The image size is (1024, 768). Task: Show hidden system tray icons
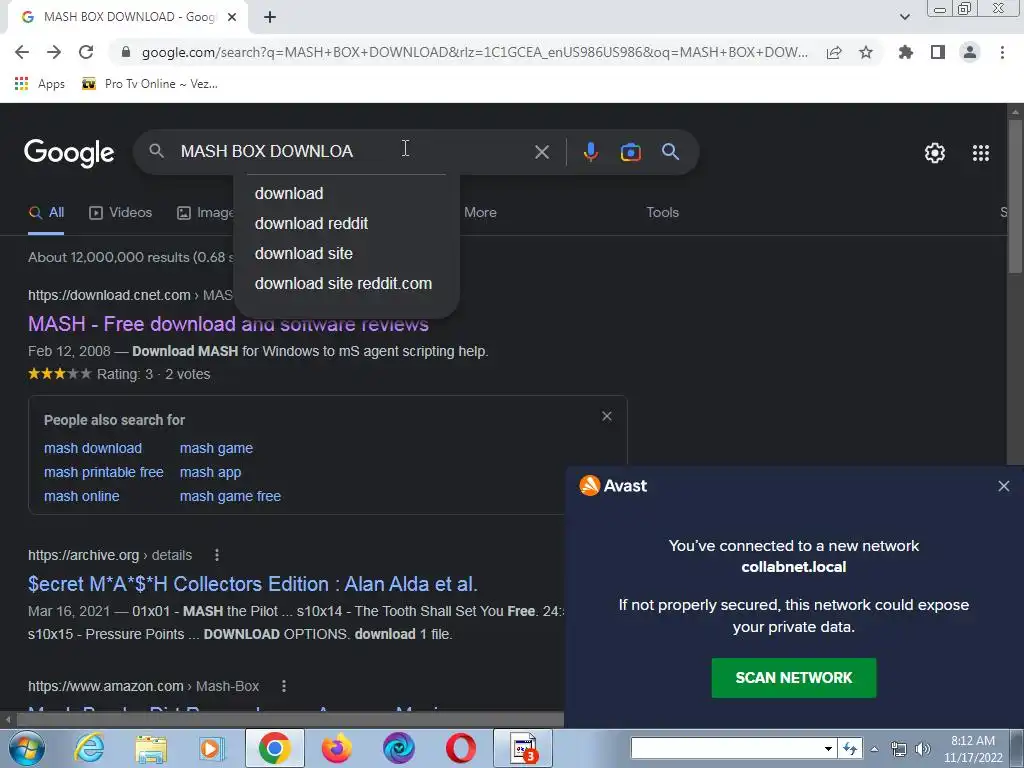874,749
